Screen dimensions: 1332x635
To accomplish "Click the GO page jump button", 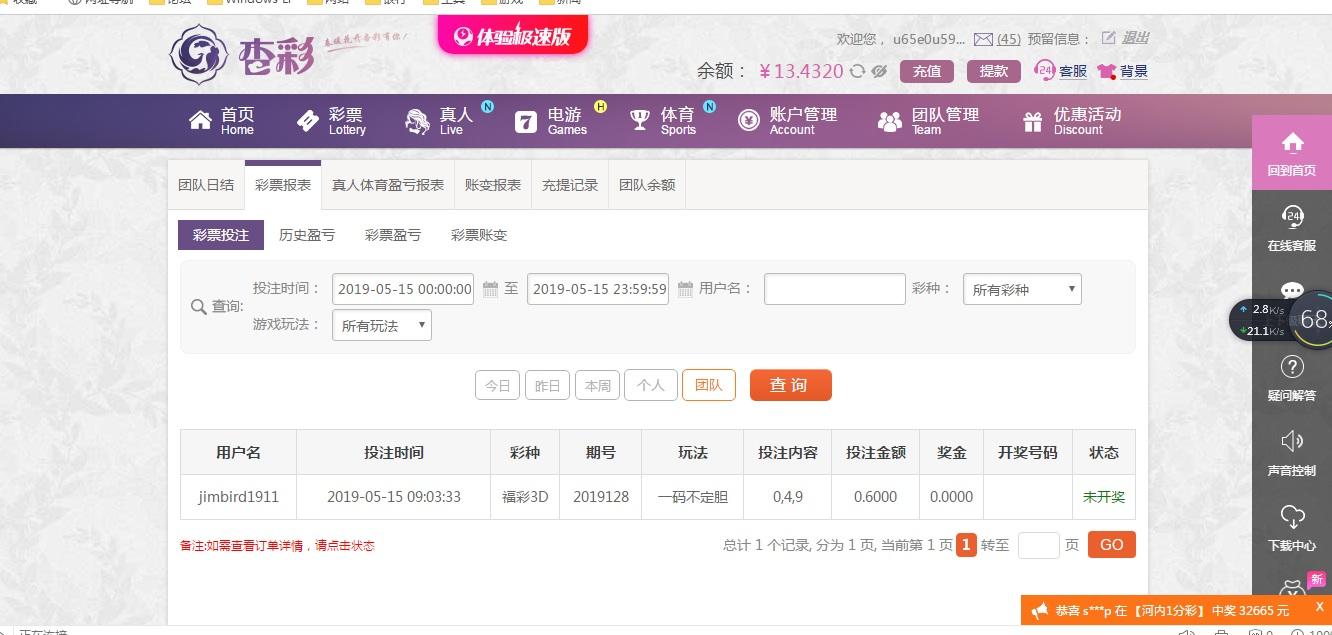I will pyautogui.click(x=1112, y=545).
